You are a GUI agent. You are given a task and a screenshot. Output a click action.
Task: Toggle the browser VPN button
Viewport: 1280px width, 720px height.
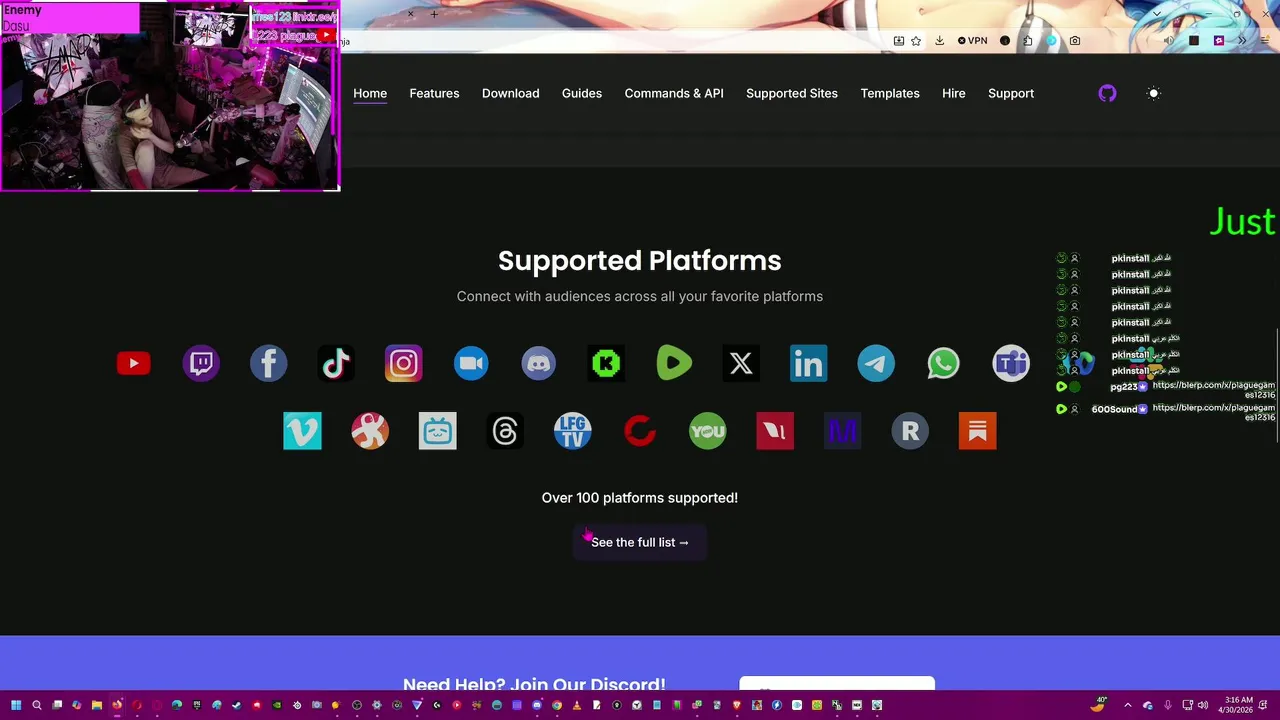[972, 41]
